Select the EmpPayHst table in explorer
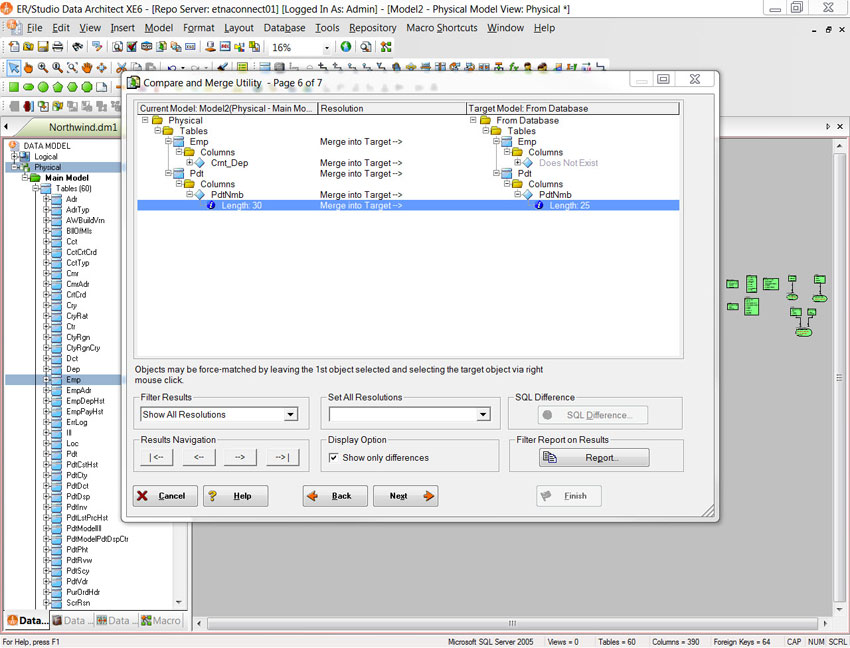850x648 pixels. (85, 412)
